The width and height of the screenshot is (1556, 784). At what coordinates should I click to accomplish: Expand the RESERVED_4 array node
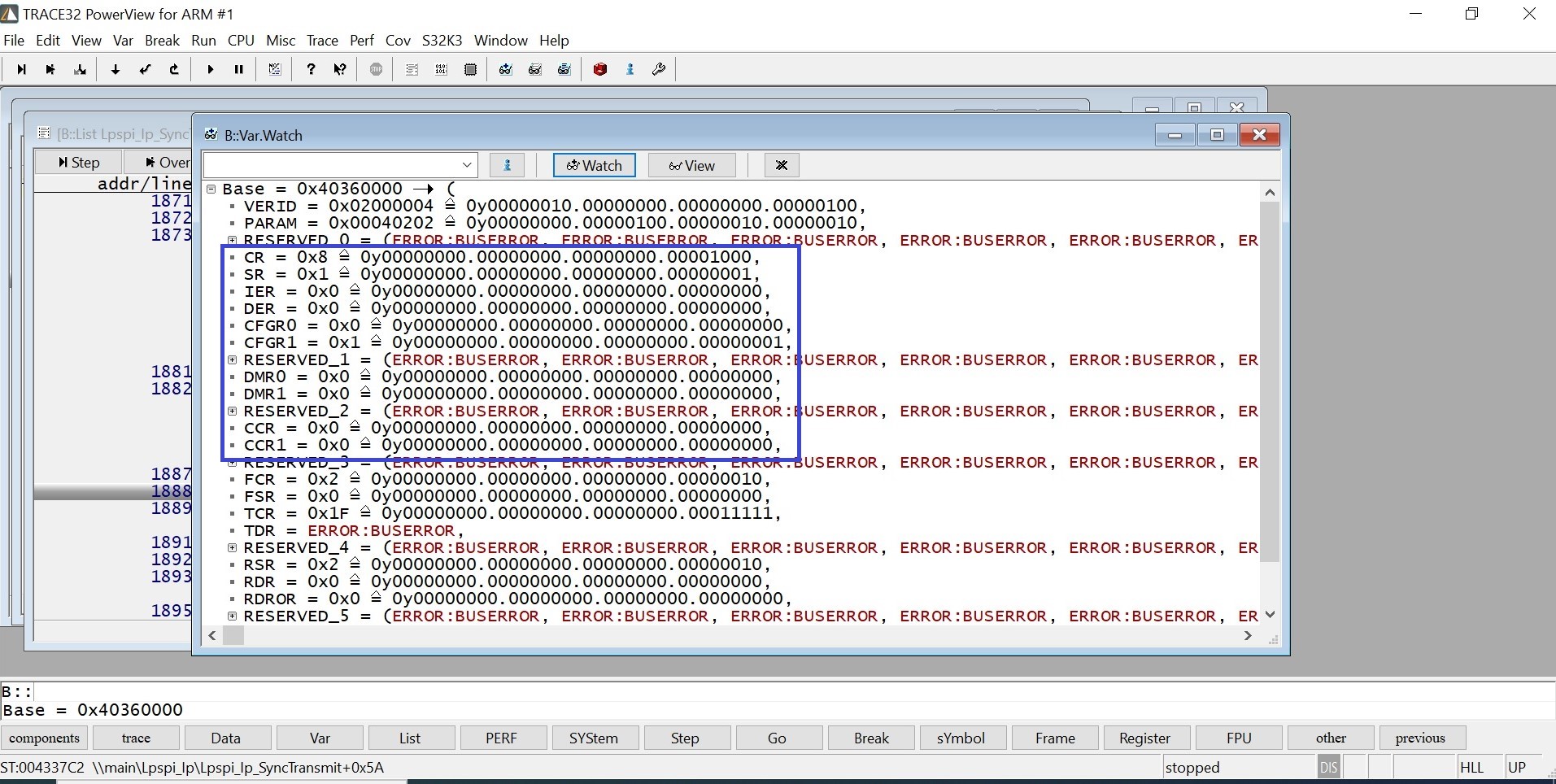[x=233, y=547]
